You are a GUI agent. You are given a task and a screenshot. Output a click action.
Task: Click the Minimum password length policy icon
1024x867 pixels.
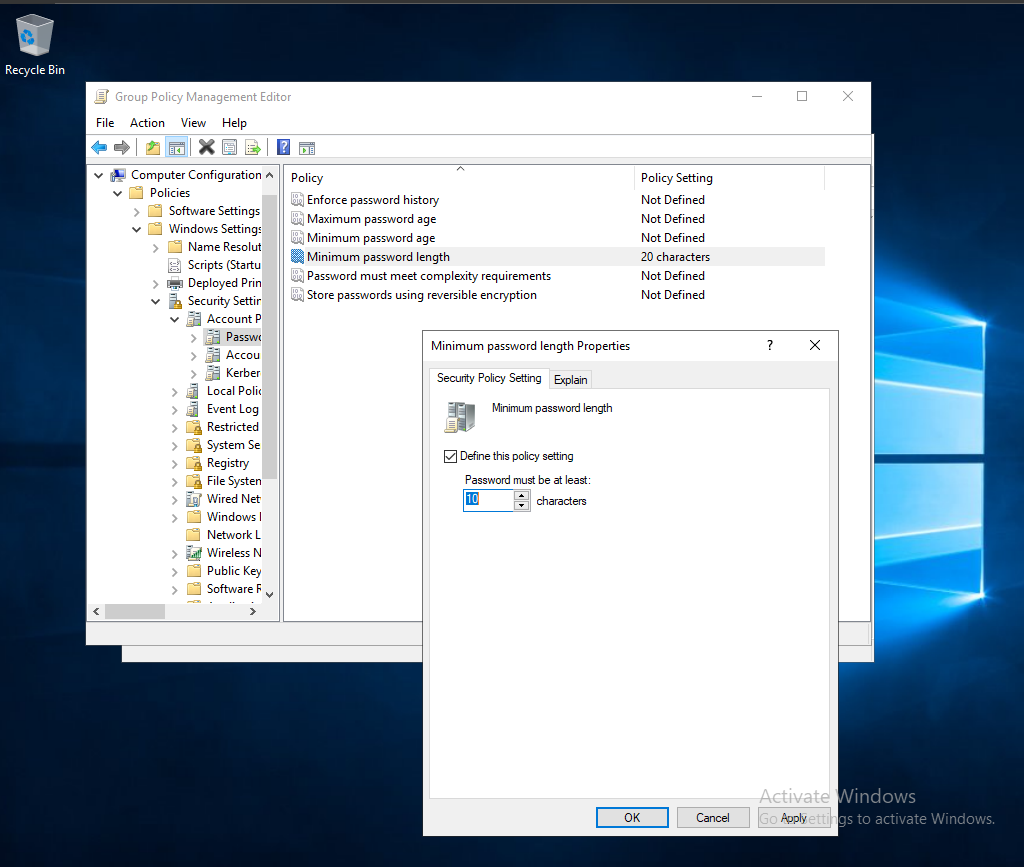tap(297, 257)
